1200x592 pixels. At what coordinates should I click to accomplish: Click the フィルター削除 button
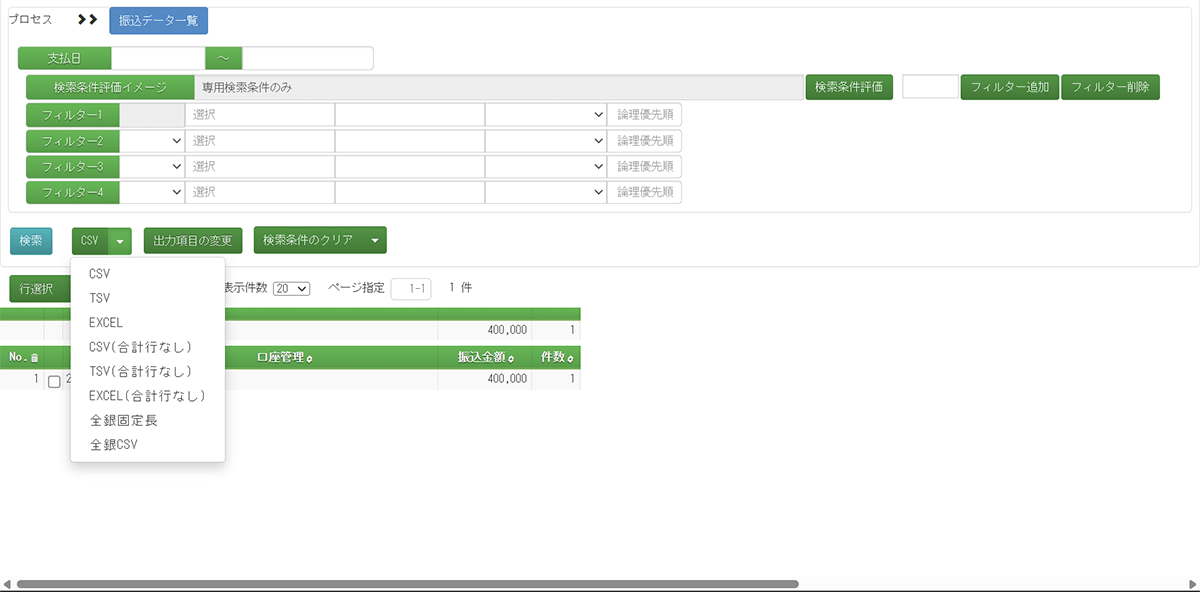1110,87
